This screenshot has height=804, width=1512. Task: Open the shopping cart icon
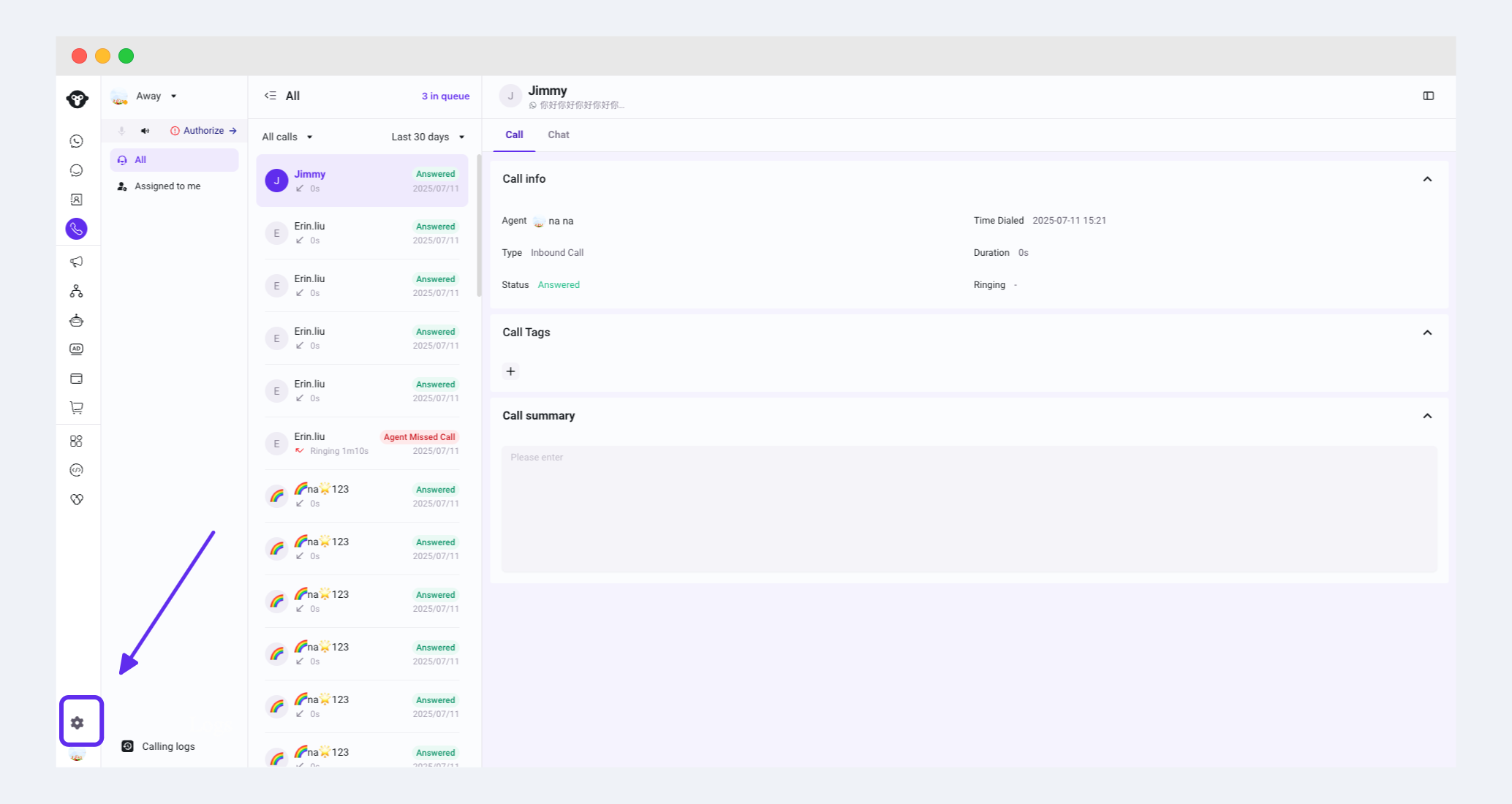point(77,408)
